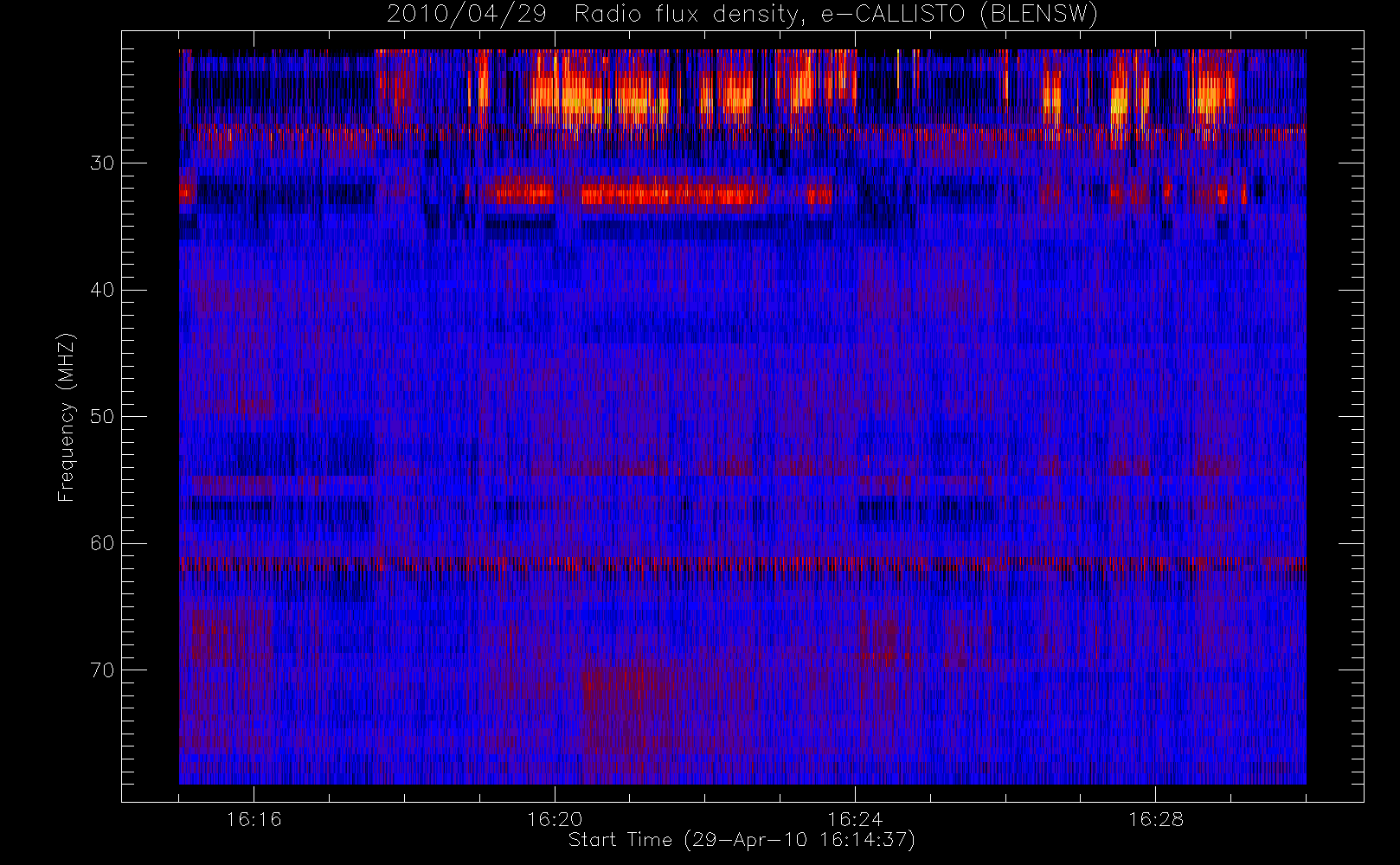1400x865 pixels.
Task: Click the date '2010/04/29' in the title
Action: point(466,15)
